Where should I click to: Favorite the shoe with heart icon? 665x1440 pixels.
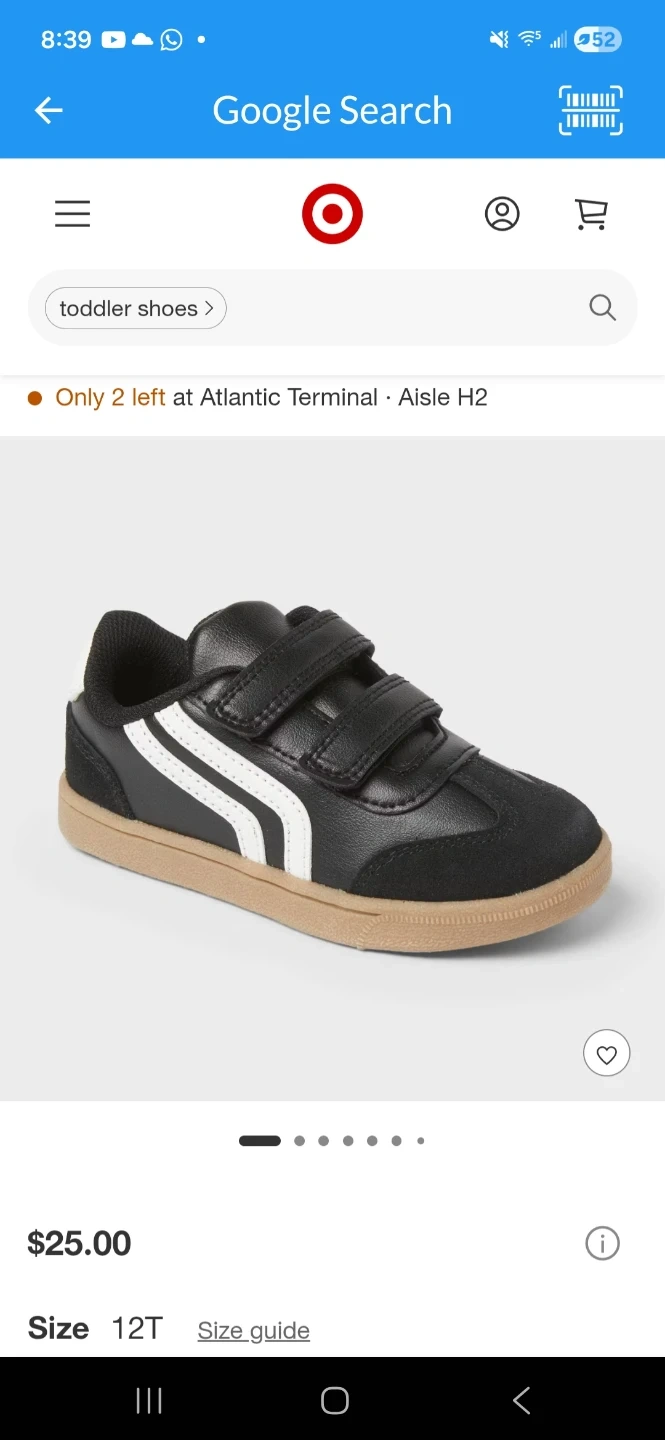click(x=607, y=1054)
